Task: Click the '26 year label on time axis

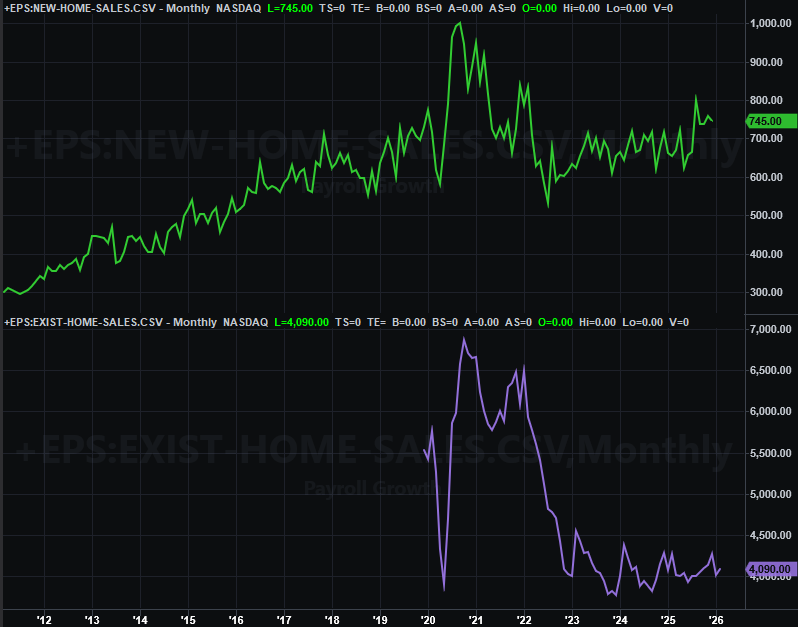Action: 716,619
